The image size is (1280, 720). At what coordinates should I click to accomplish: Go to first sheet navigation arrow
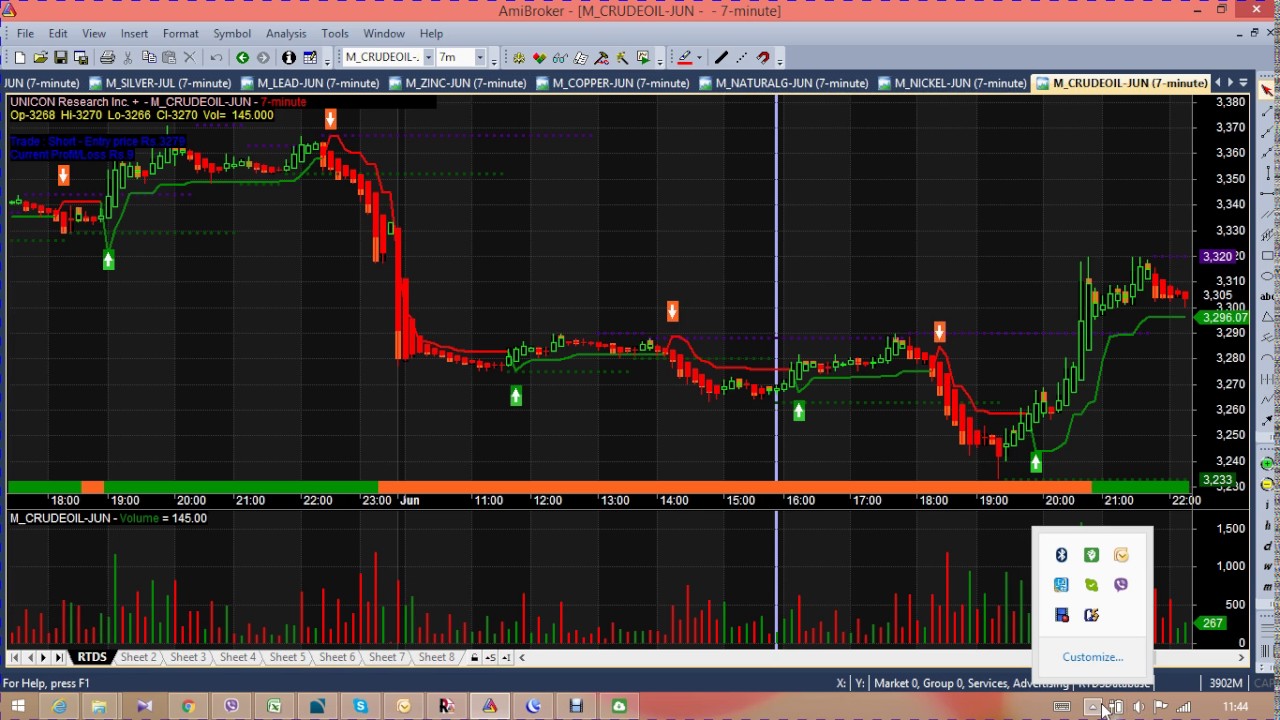pos(14,657)
